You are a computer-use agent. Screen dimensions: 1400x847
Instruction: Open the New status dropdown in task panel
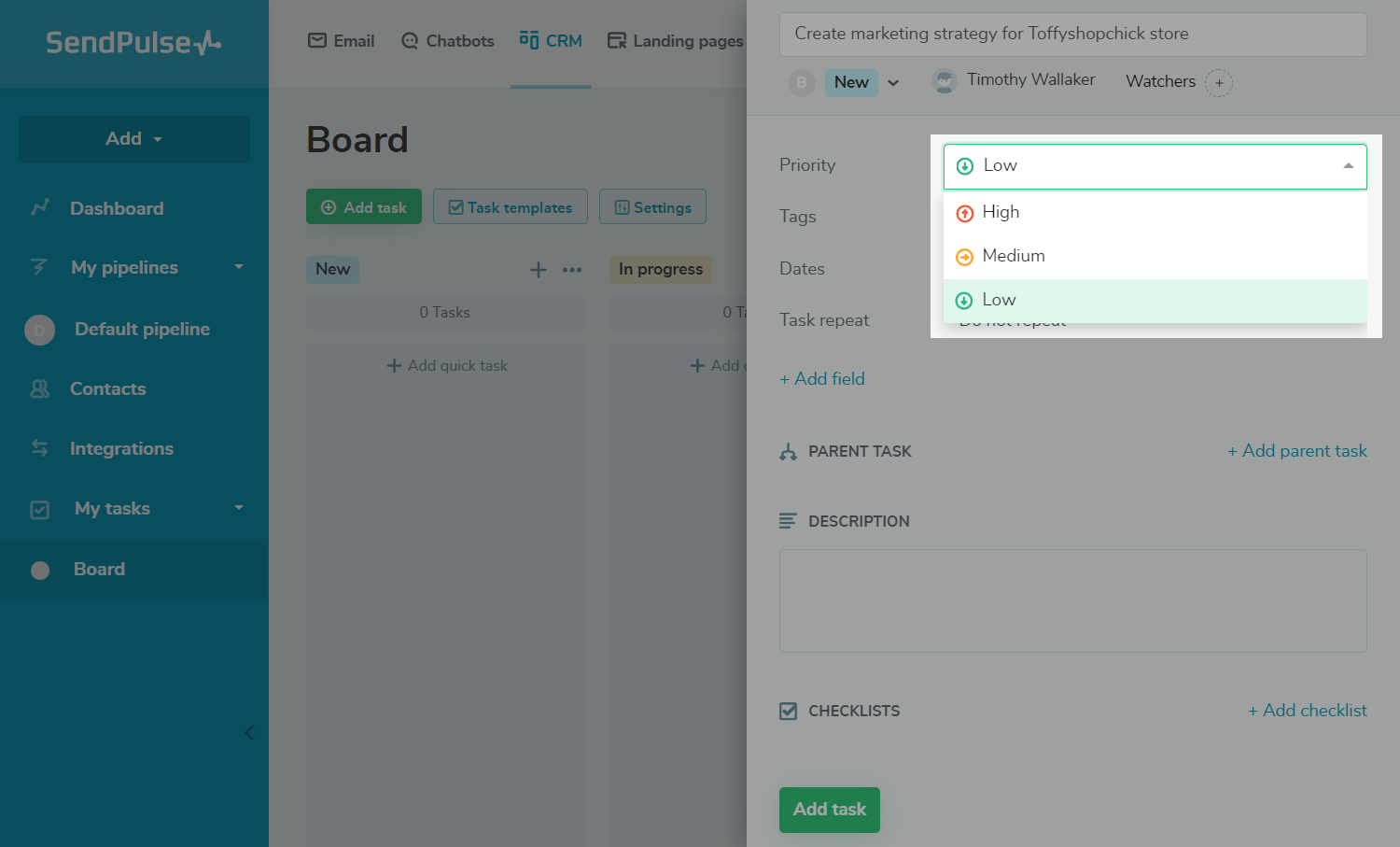863,82
